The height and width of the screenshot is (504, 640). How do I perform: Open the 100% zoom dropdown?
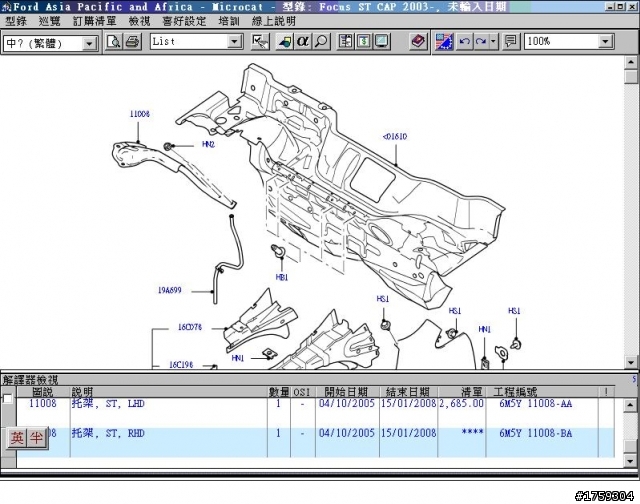[x=605, y=42]
